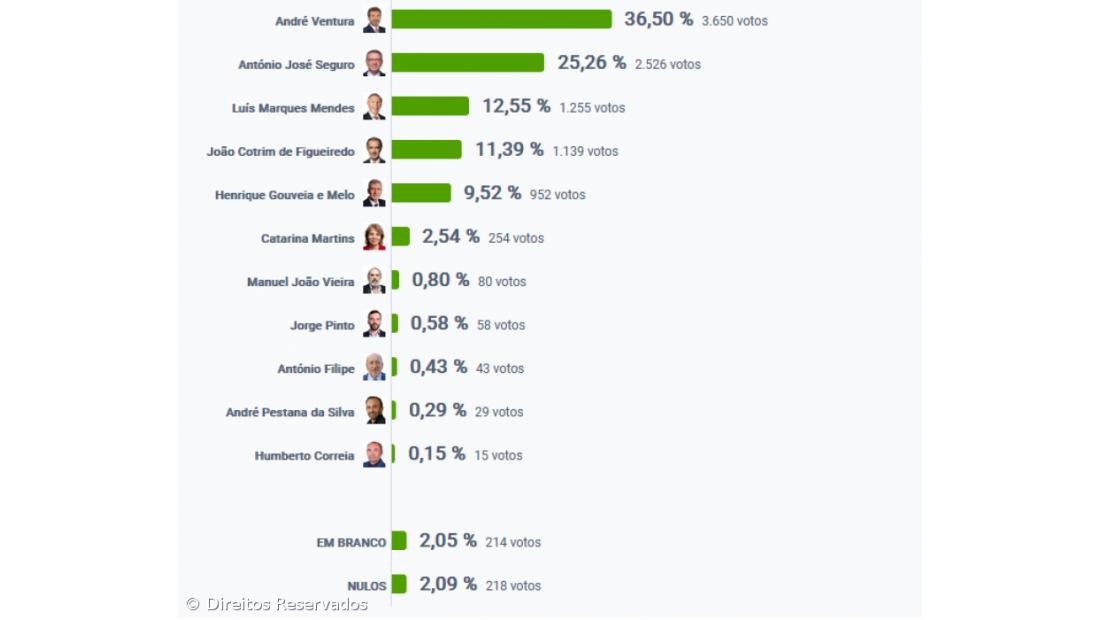Click the photo next to André Ventura

(x=374, y=20)
